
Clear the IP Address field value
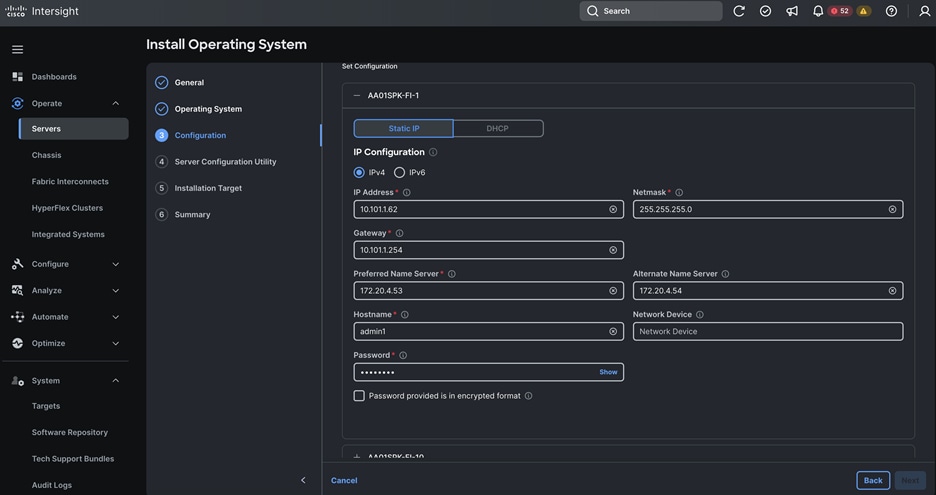(x=613, y=209)
